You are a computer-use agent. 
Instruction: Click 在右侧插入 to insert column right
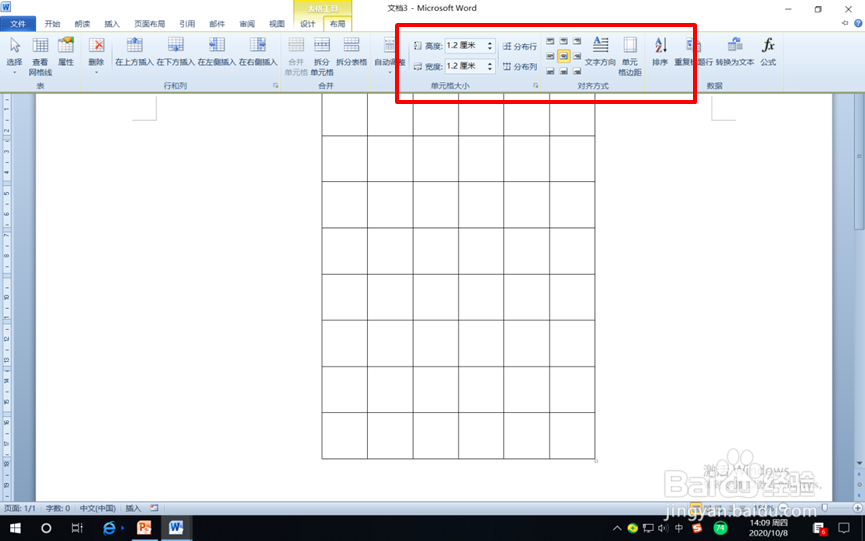(258, 52)
